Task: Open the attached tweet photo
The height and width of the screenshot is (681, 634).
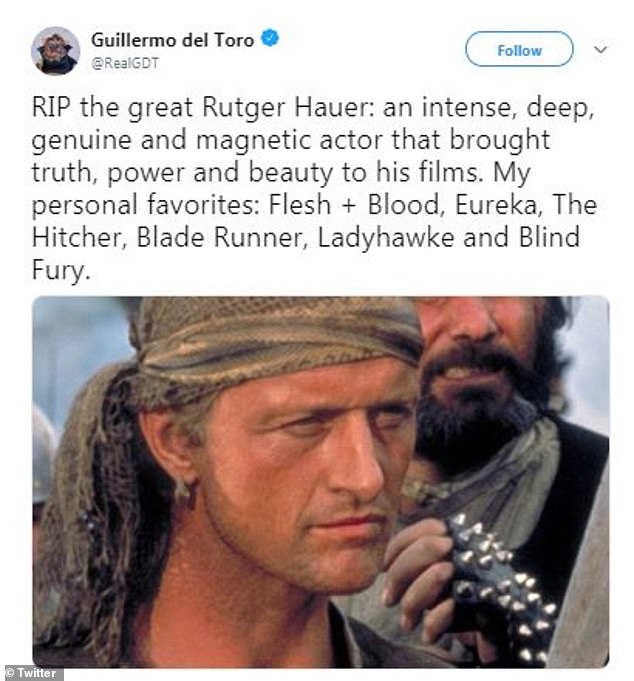Action: point(321,482)
